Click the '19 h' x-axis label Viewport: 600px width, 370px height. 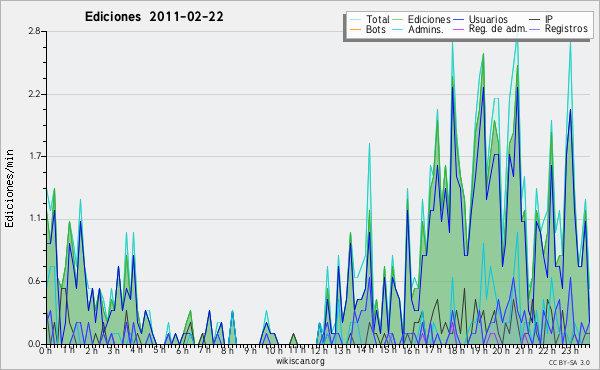click(479, 350)
